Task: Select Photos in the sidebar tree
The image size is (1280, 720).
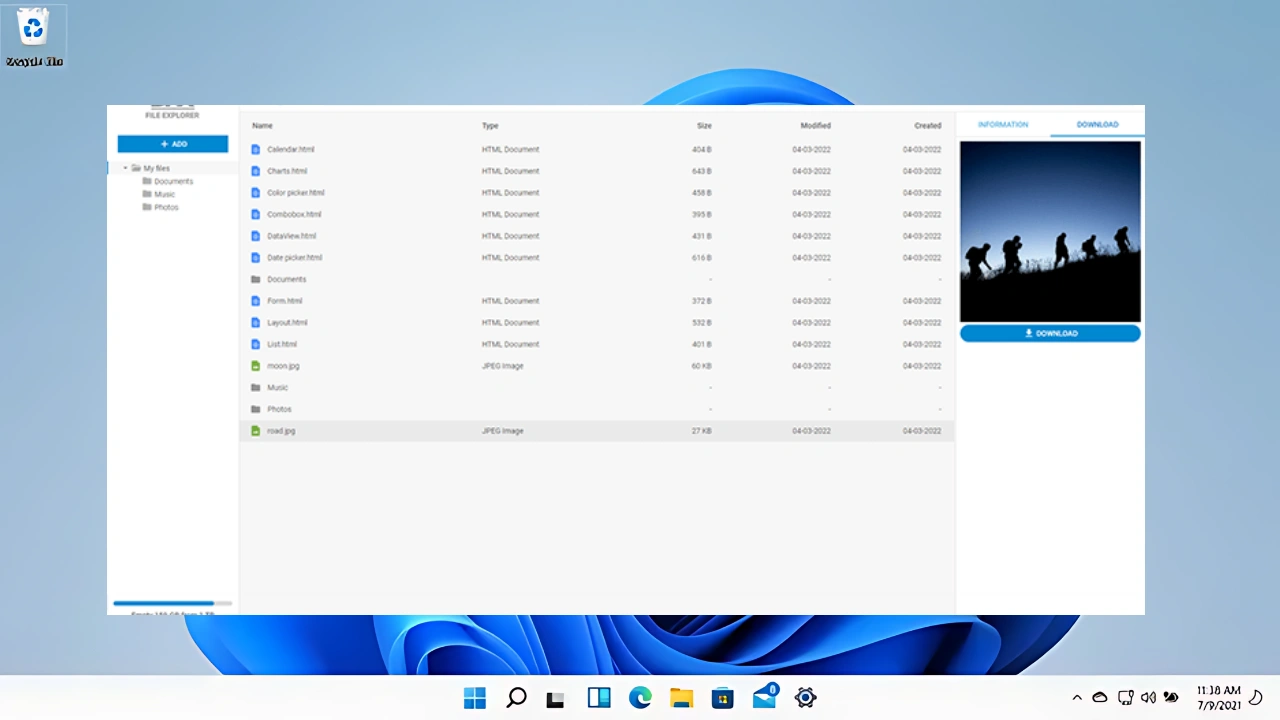Action: [x=166, y=207]
